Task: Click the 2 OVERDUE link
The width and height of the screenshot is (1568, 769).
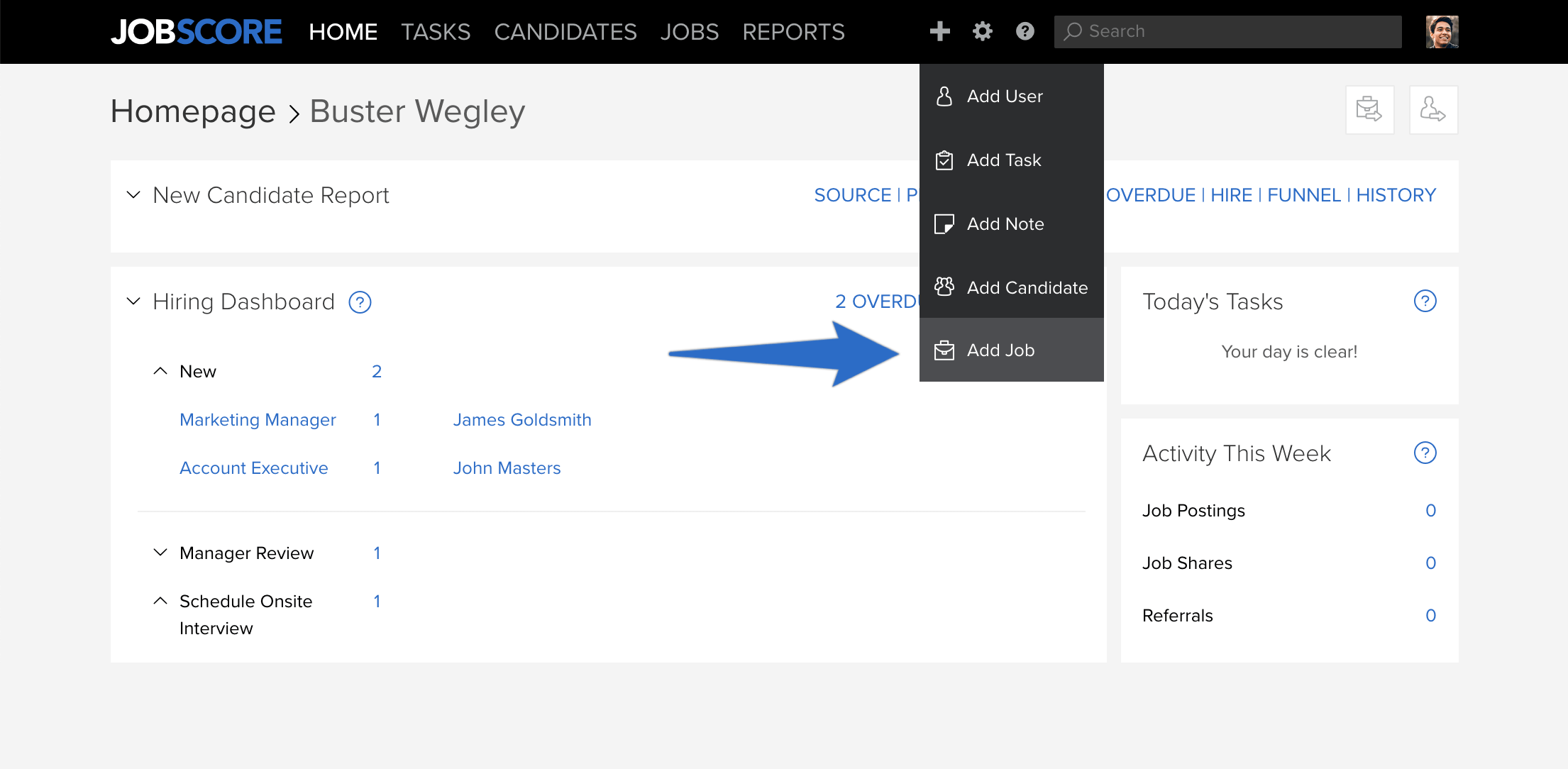Action: click(877, 301)
